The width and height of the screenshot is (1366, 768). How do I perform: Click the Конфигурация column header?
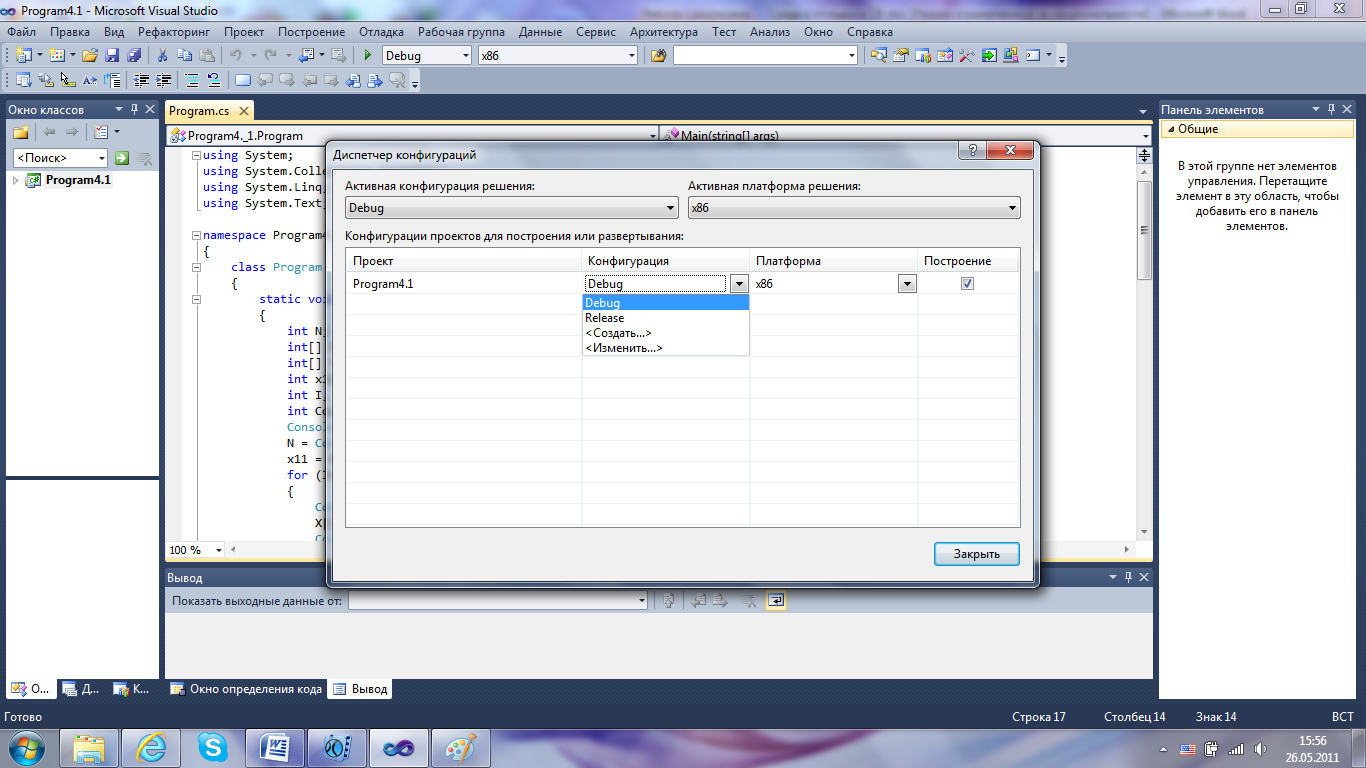click(666, 261)
